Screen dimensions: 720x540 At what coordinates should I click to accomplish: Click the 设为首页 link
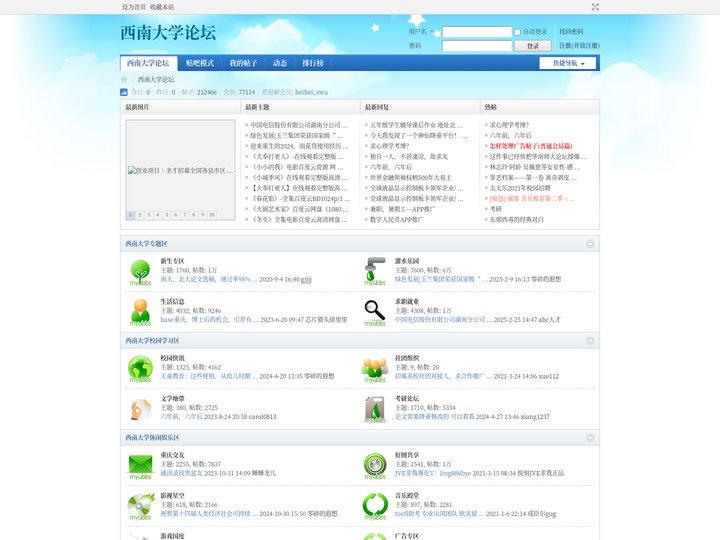point(134,7)
